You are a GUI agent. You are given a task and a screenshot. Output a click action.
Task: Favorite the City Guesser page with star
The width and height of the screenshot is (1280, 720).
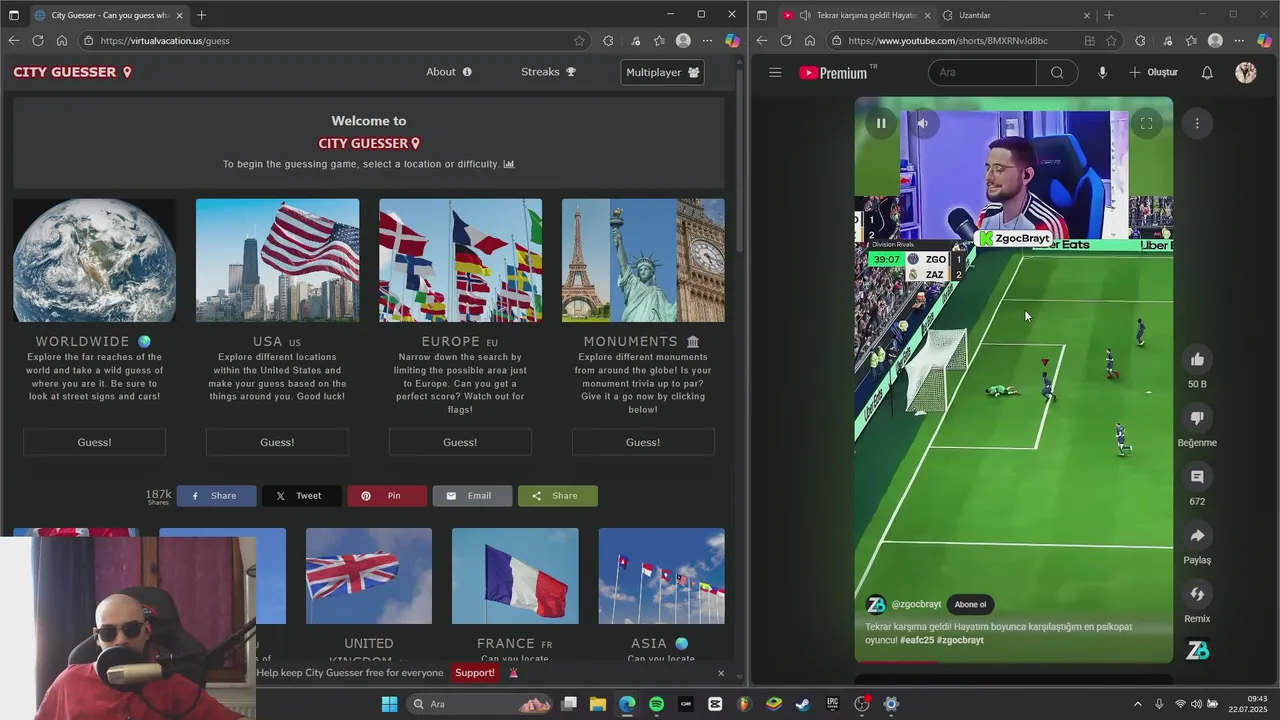tap(579, 41)
